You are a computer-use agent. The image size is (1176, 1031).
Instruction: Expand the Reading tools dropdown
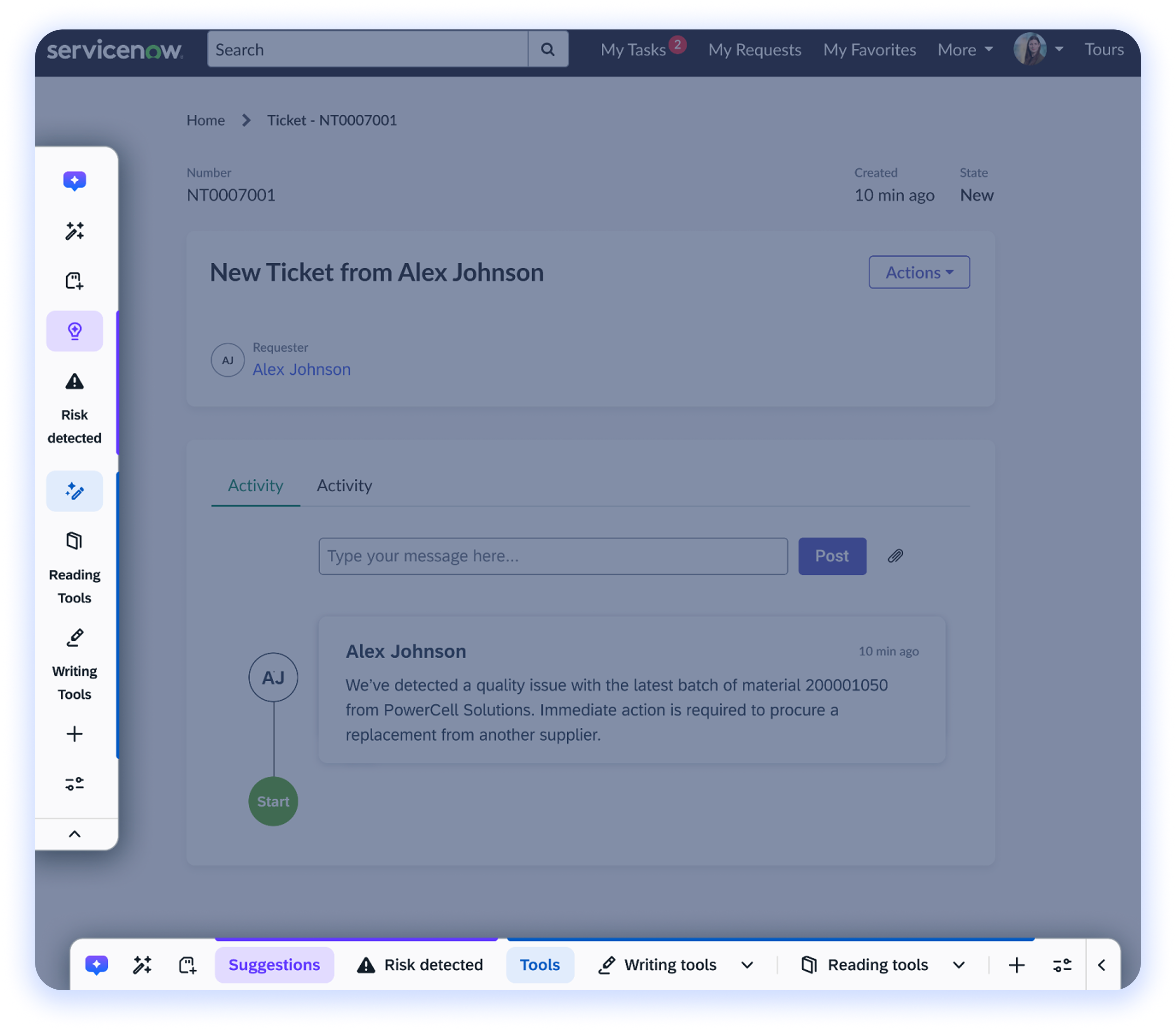click(958, 965)
